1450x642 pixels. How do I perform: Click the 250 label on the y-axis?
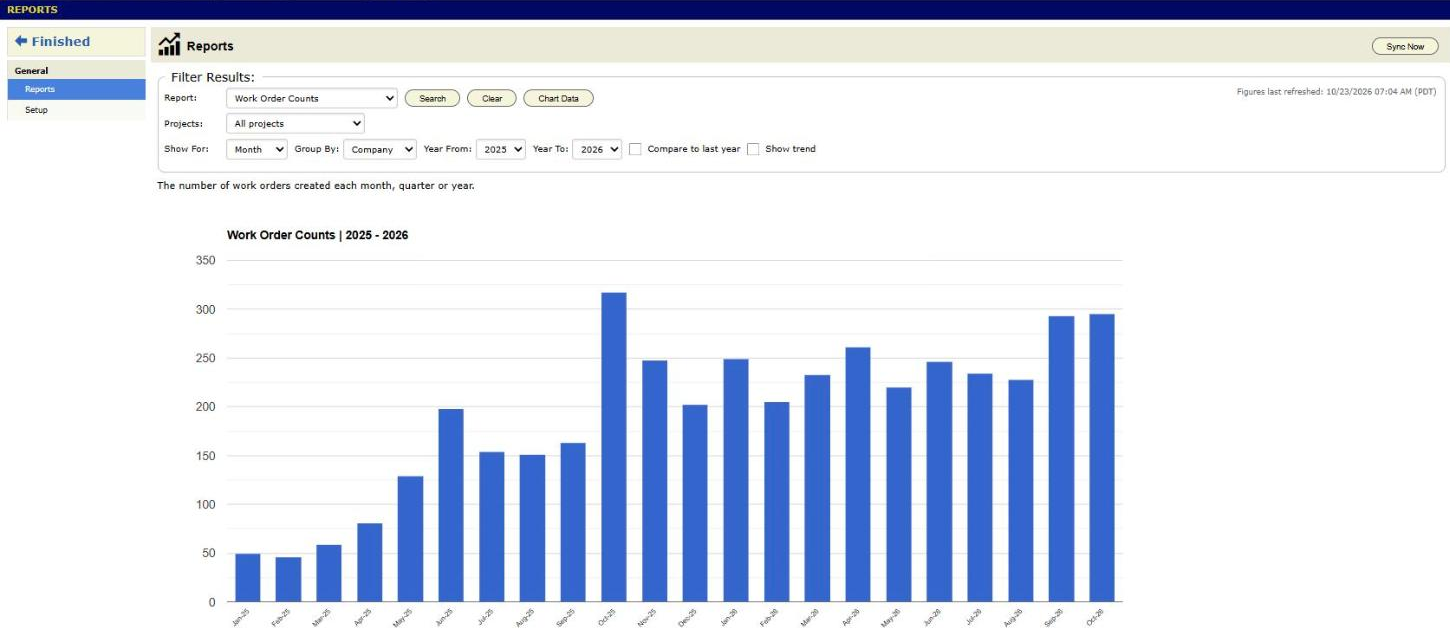(206, 358)
